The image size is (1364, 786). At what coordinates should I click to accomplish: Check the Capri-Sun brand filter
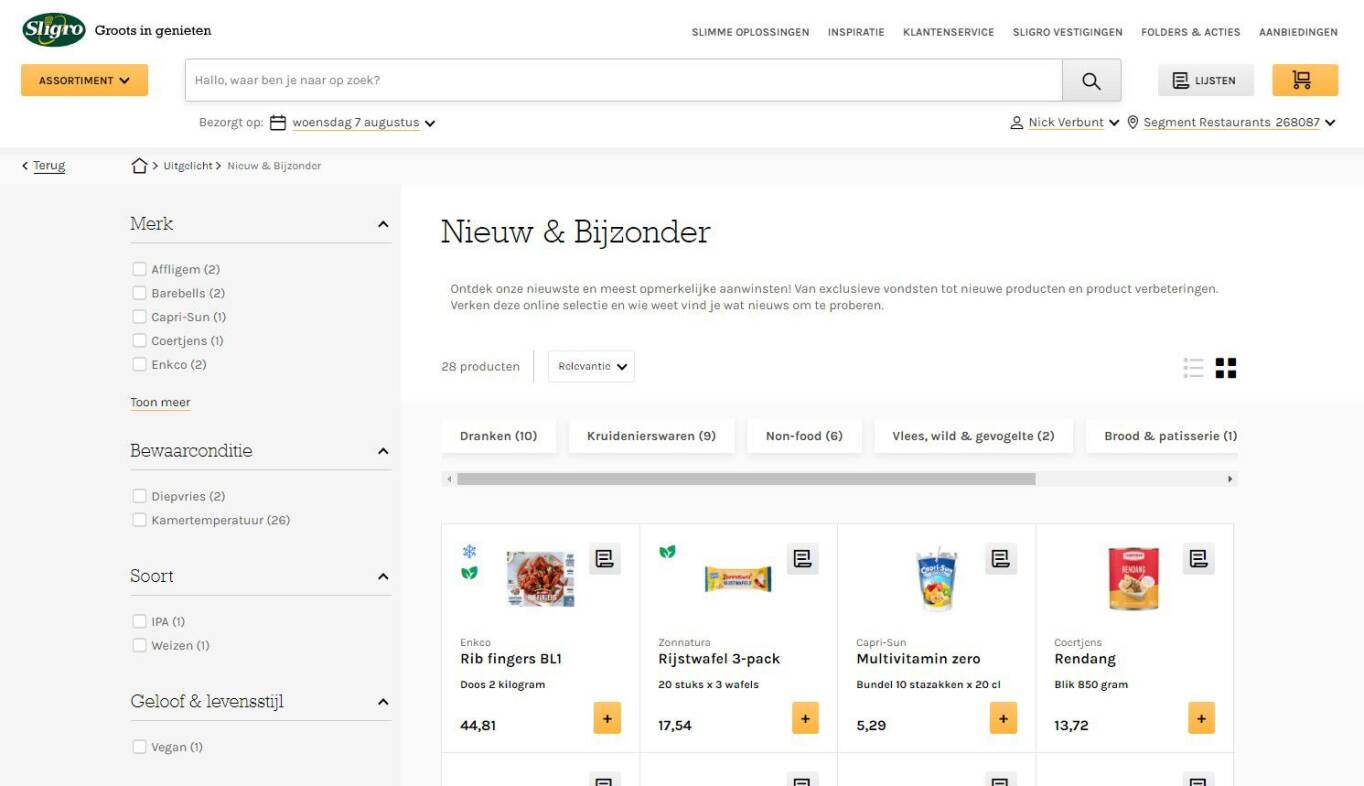click(x=139, y=317)
